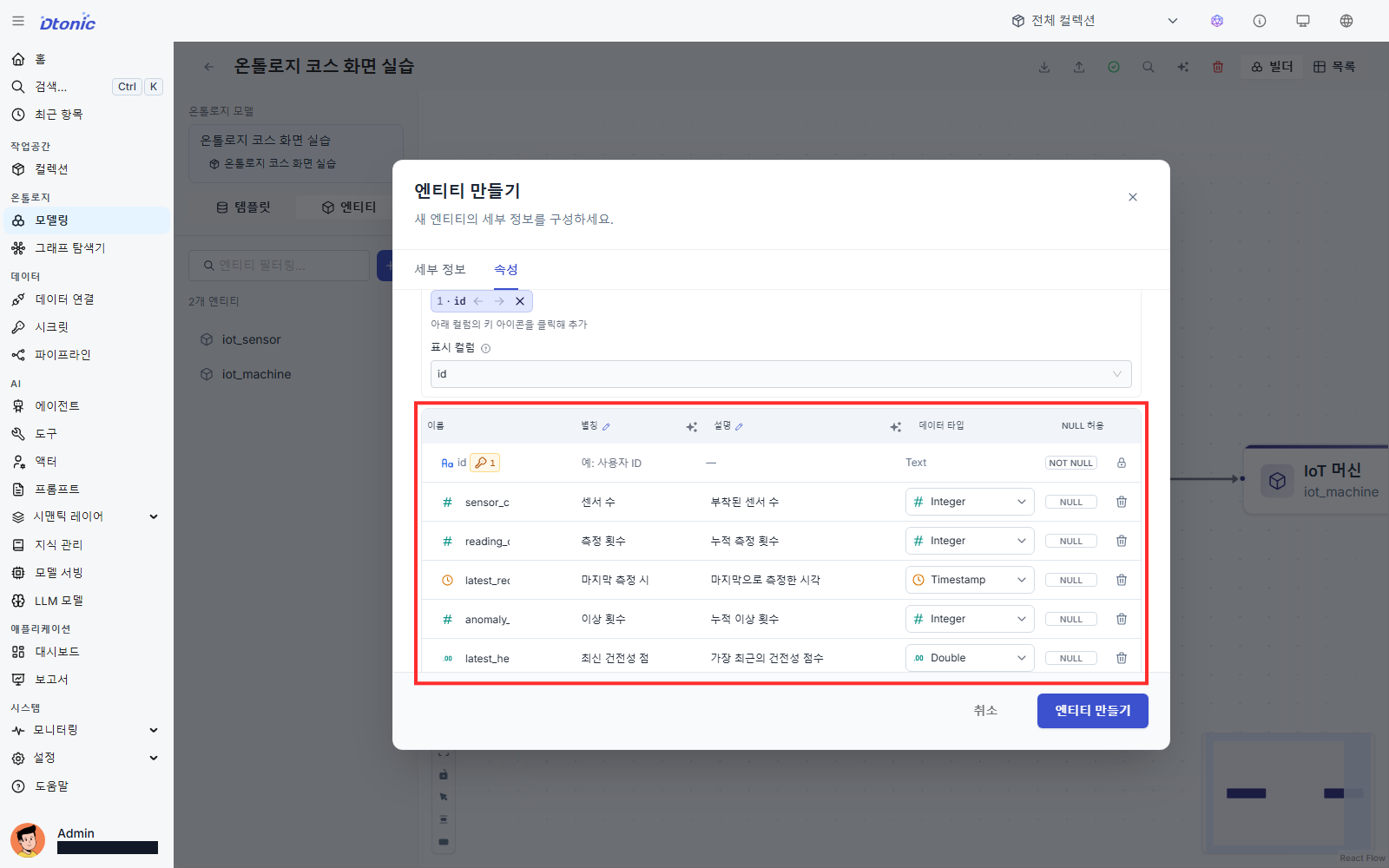This screenshot has height=868, width=1389.
Task: Delete the sensor_c attribute row
Action: point(1122,502)
